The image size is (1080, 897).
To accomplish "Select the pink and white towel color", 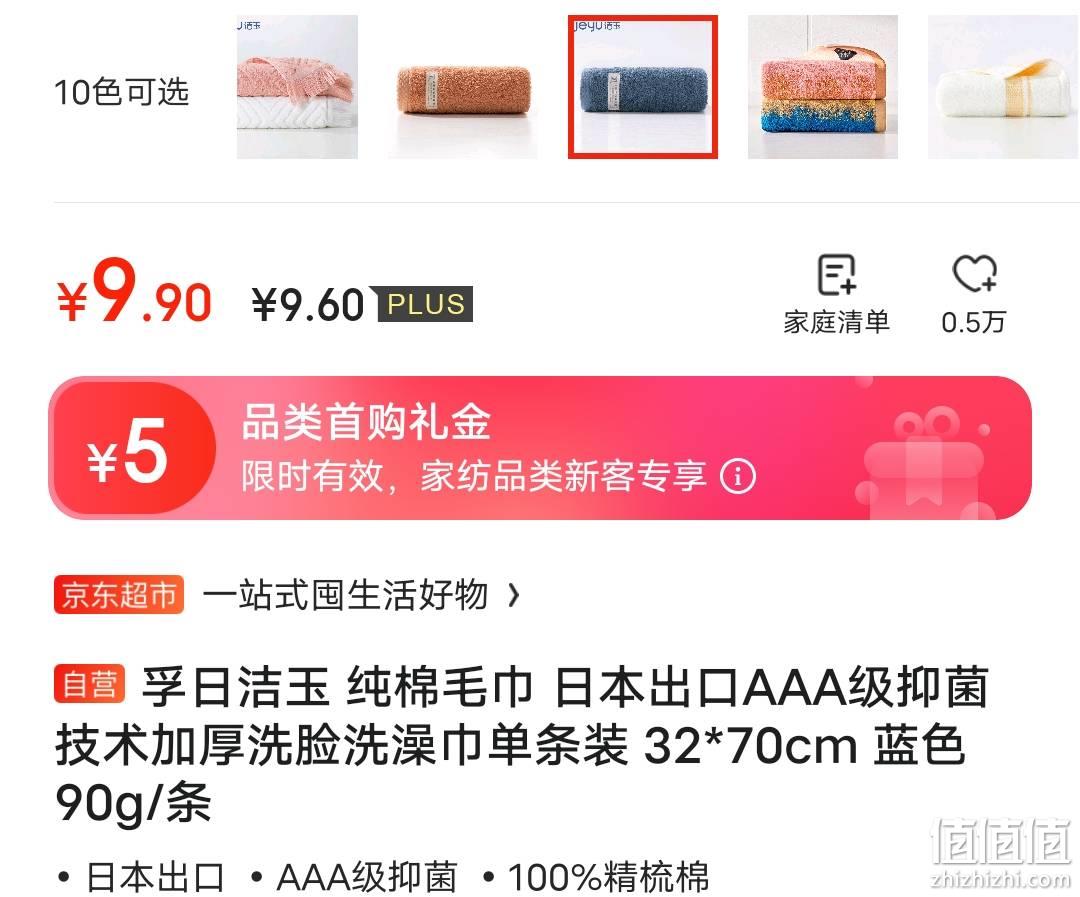I will tap(297, 87).
